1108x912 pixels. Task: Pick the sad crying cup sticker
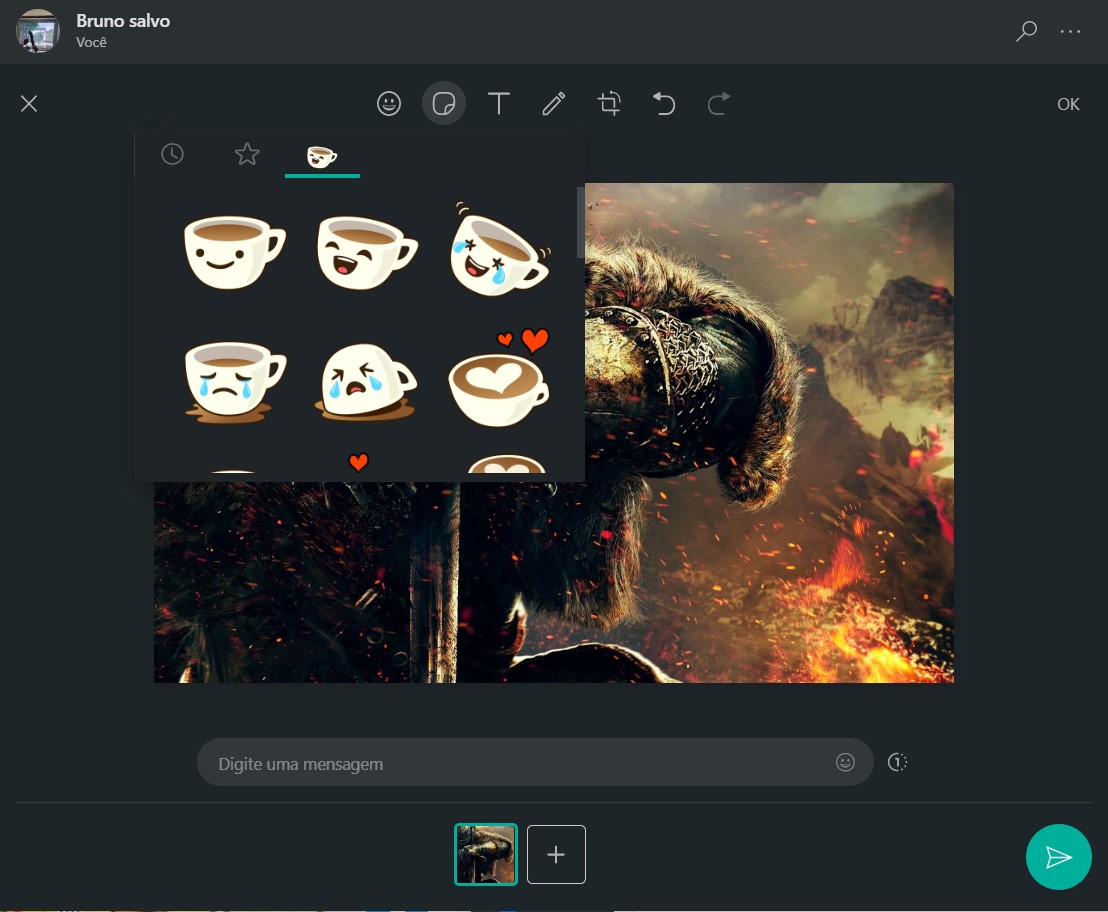[234, 382]
